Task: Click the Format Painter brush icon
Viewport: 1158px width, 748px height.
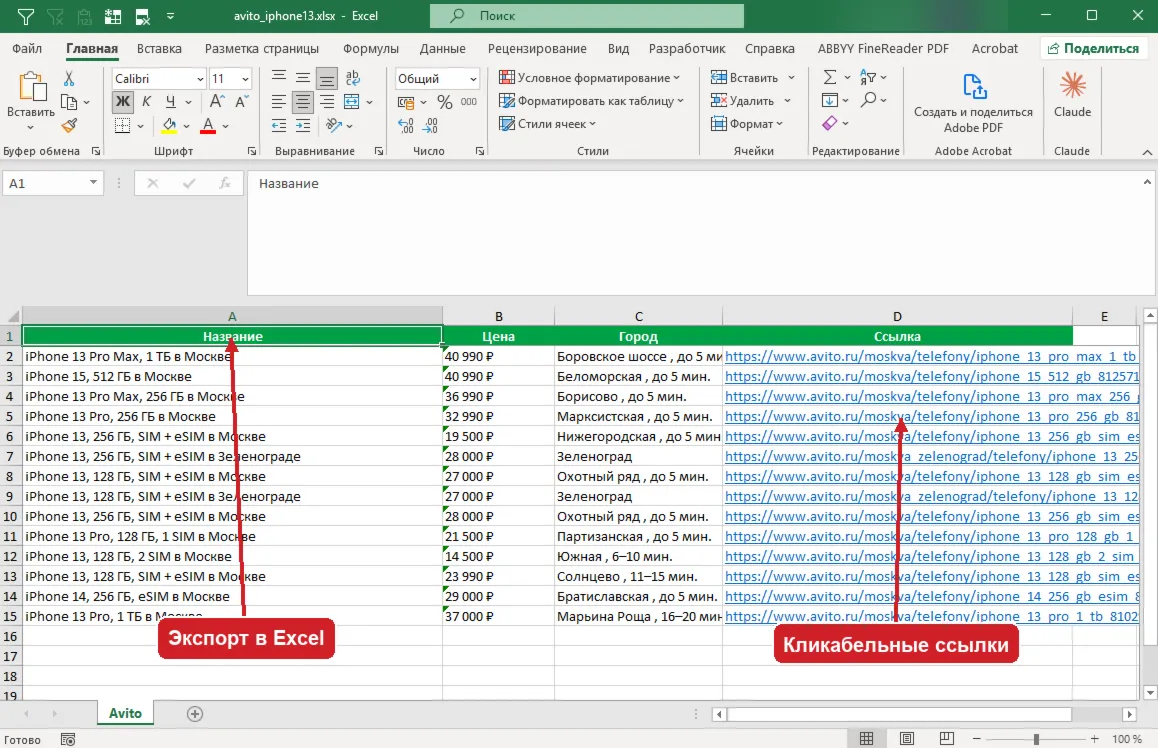Action: pos(69,126)
